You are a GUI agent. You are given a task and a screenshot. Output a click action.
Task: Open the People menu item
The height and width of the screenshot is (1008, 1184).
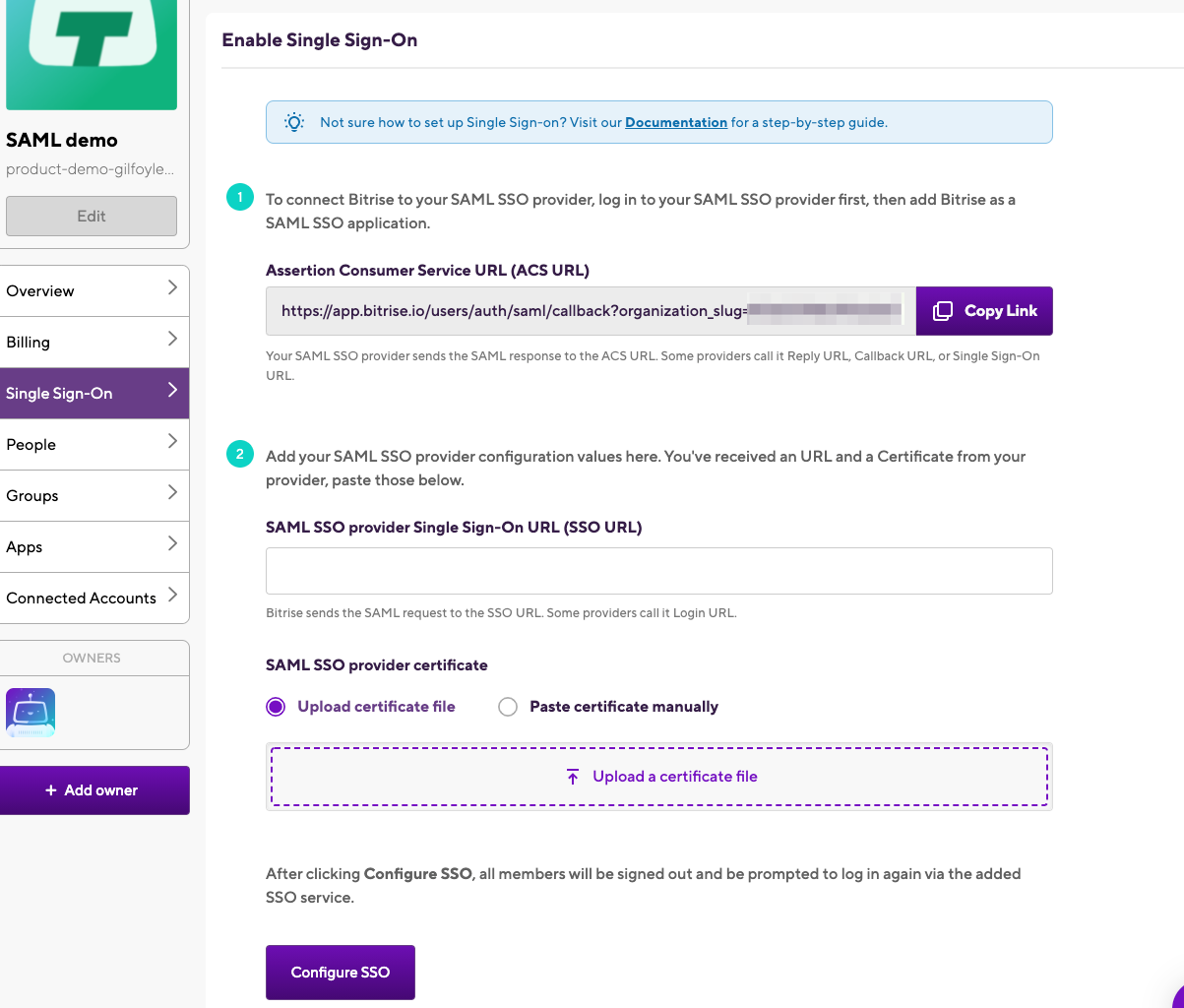click(x=31, y=445)
